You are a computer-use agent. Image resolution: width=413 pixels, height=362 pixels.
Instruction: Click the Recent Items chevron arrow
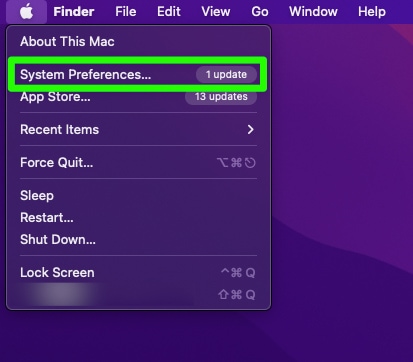pos(251,129)
